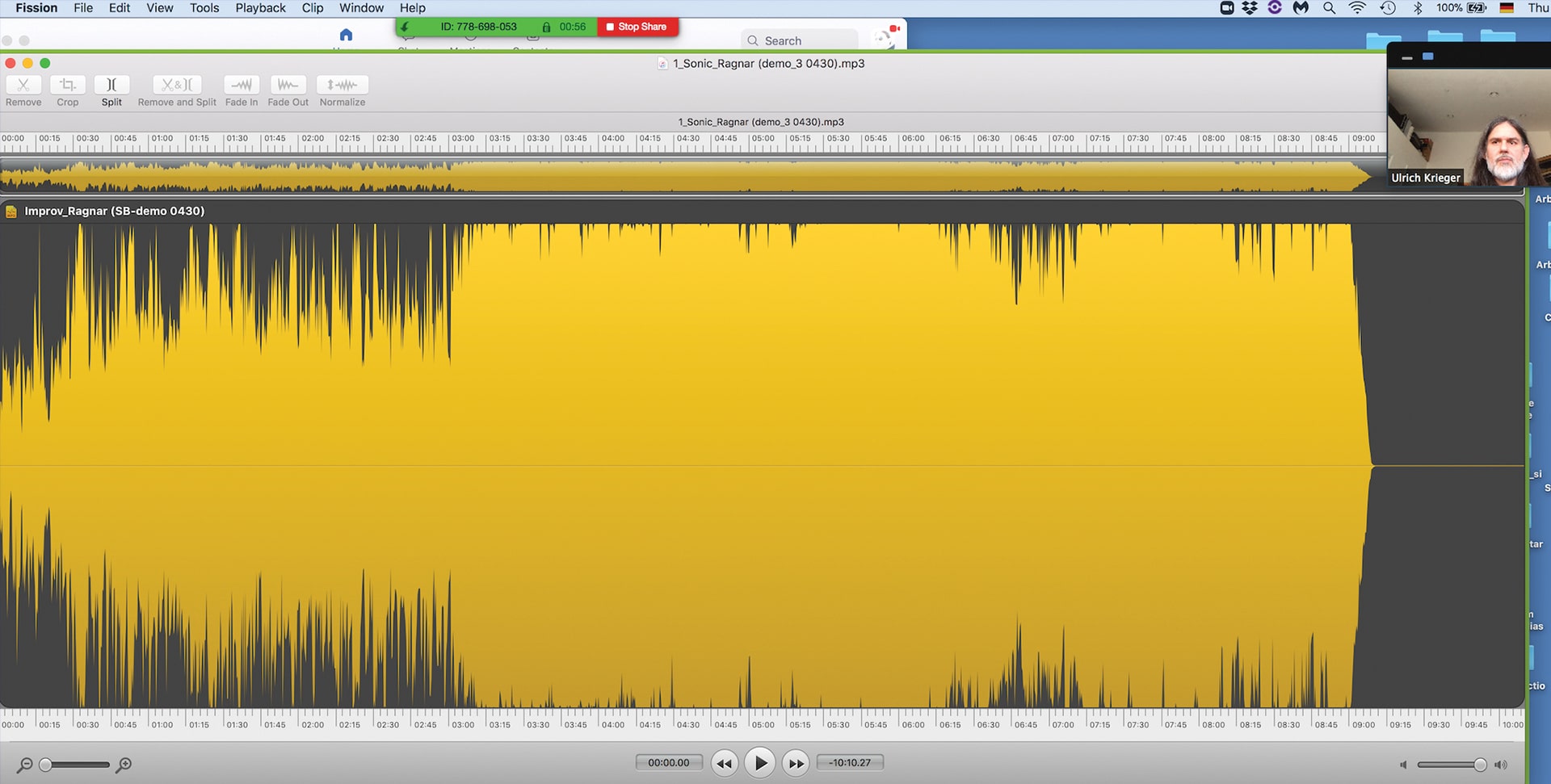Click the Malwarebytes icon in the menu bar
This screenshot has height=784, width=1551.
[1301, 8]
